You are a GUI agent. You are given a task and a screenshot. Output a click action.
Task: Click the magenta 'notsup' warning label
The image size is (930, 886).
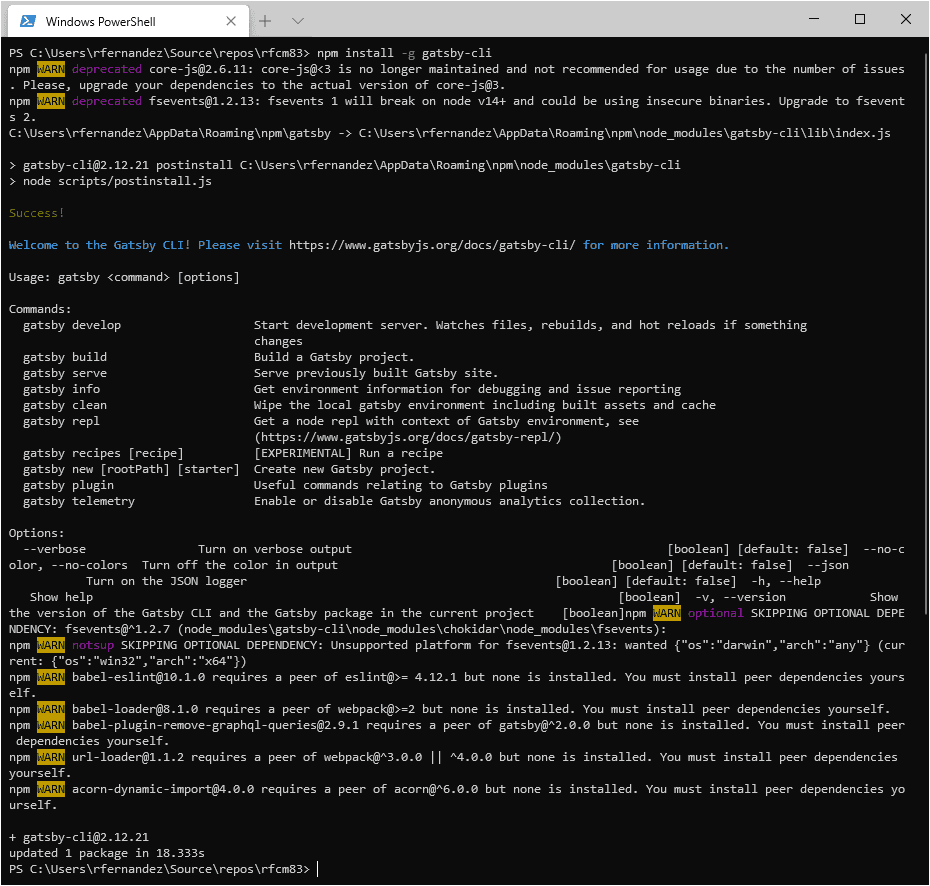point(93,645)
